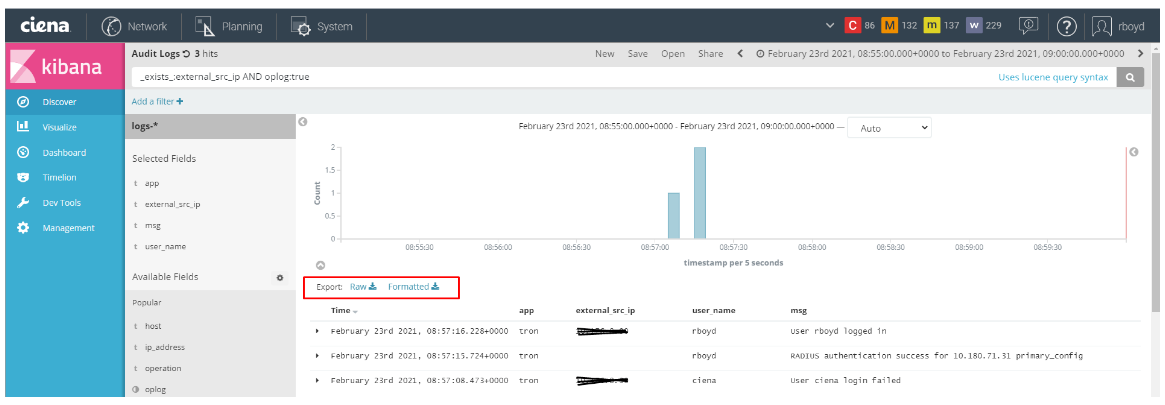The width and height of the screenshot is (1165, 405).
Task: Collapse the histogram chart with arrow
Action: click(x=321, y=266)
